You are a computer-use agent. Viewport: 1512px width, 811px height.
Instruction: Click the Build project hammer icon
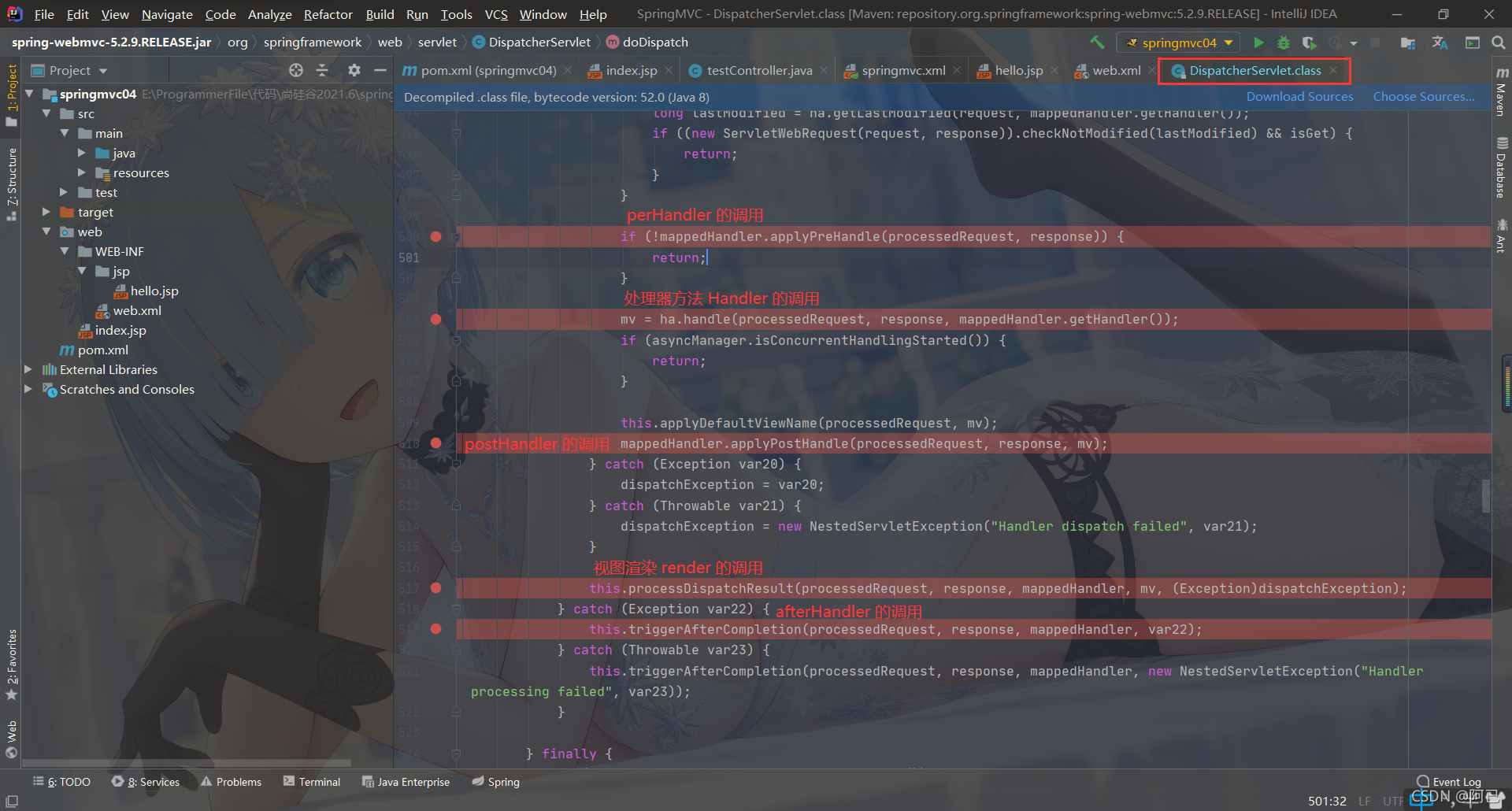(1097, 42)
